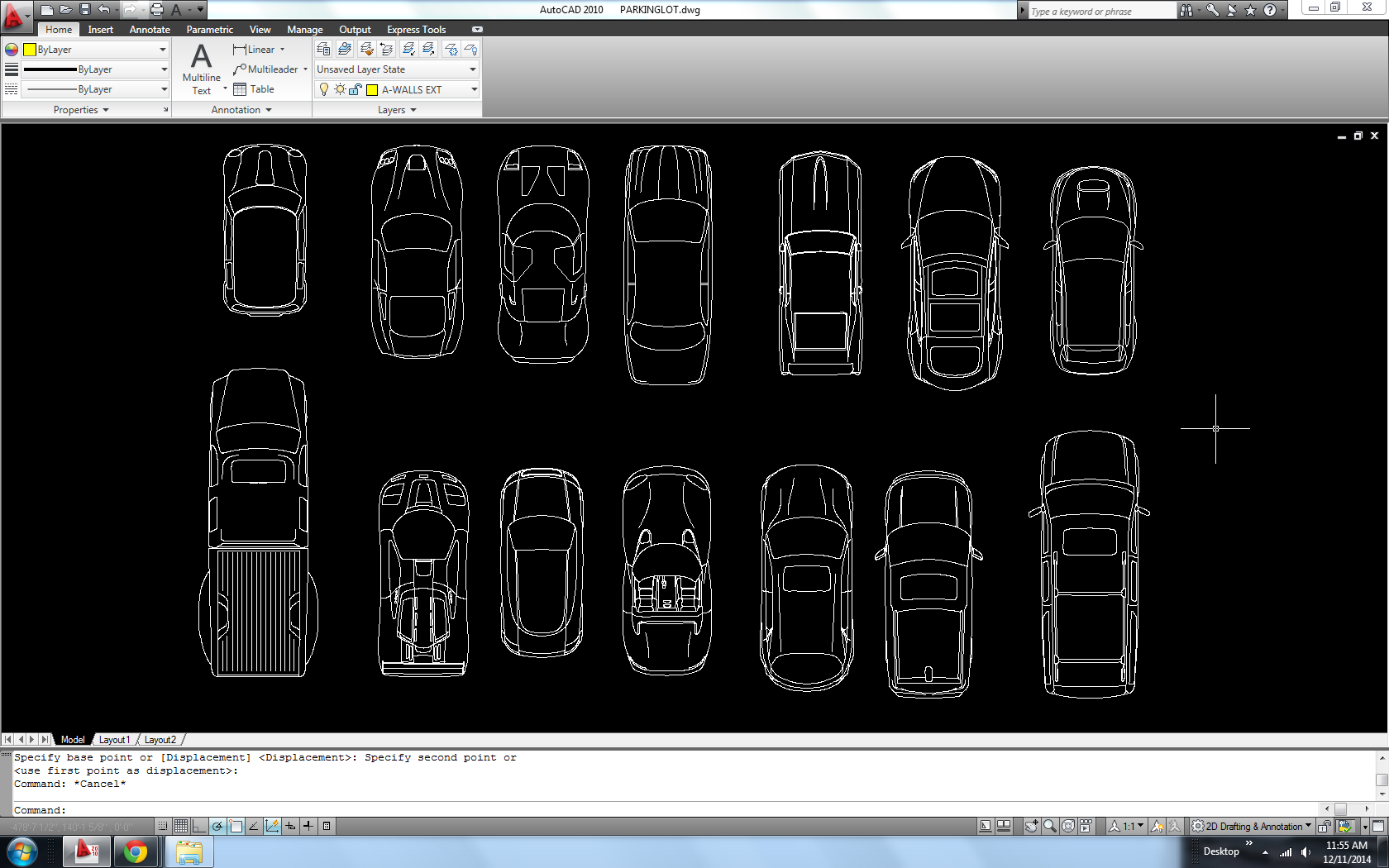Open the lineweight ByLayer dropdown

95,69
